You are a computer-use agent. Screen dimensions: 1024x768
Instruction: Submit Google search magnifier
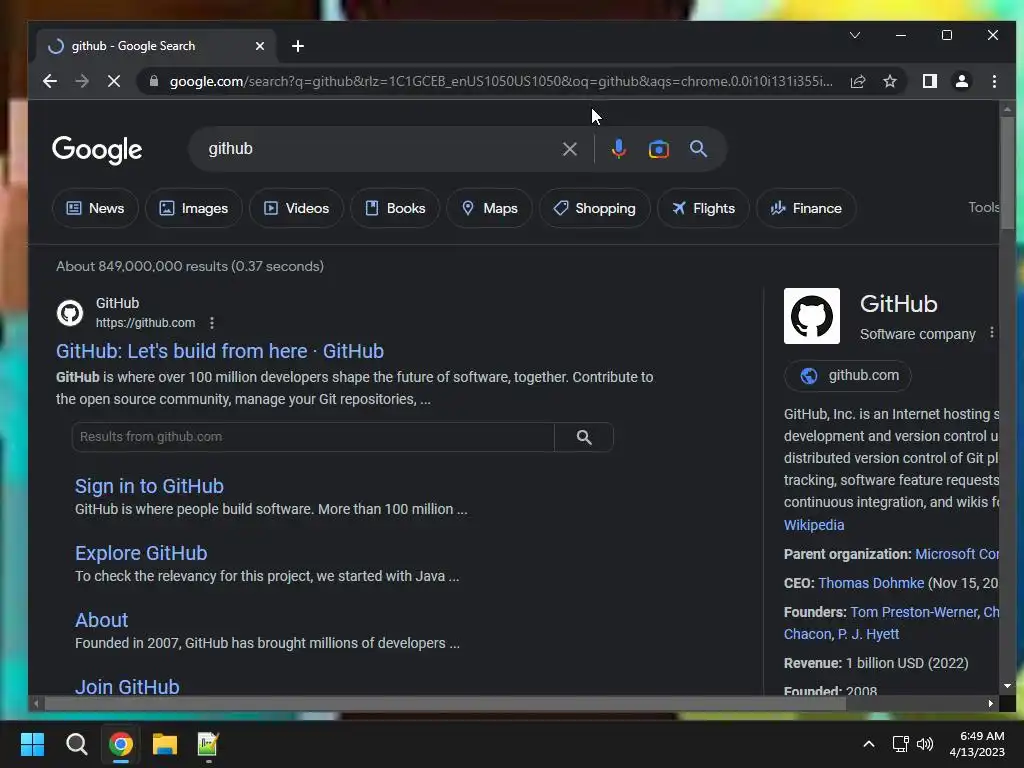pos(698,150)
